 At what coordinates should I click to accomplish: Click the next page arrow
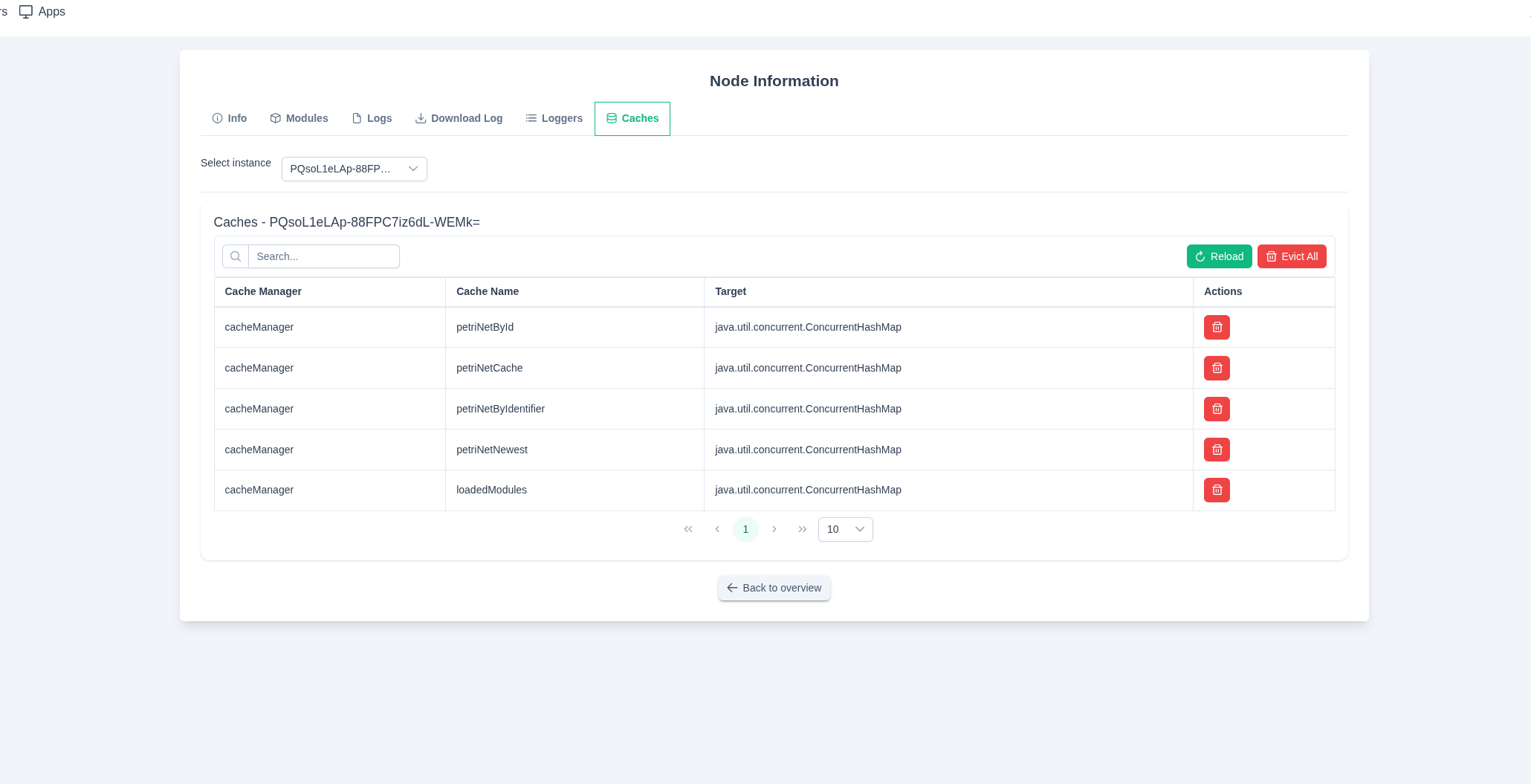(x=774, y=529)
